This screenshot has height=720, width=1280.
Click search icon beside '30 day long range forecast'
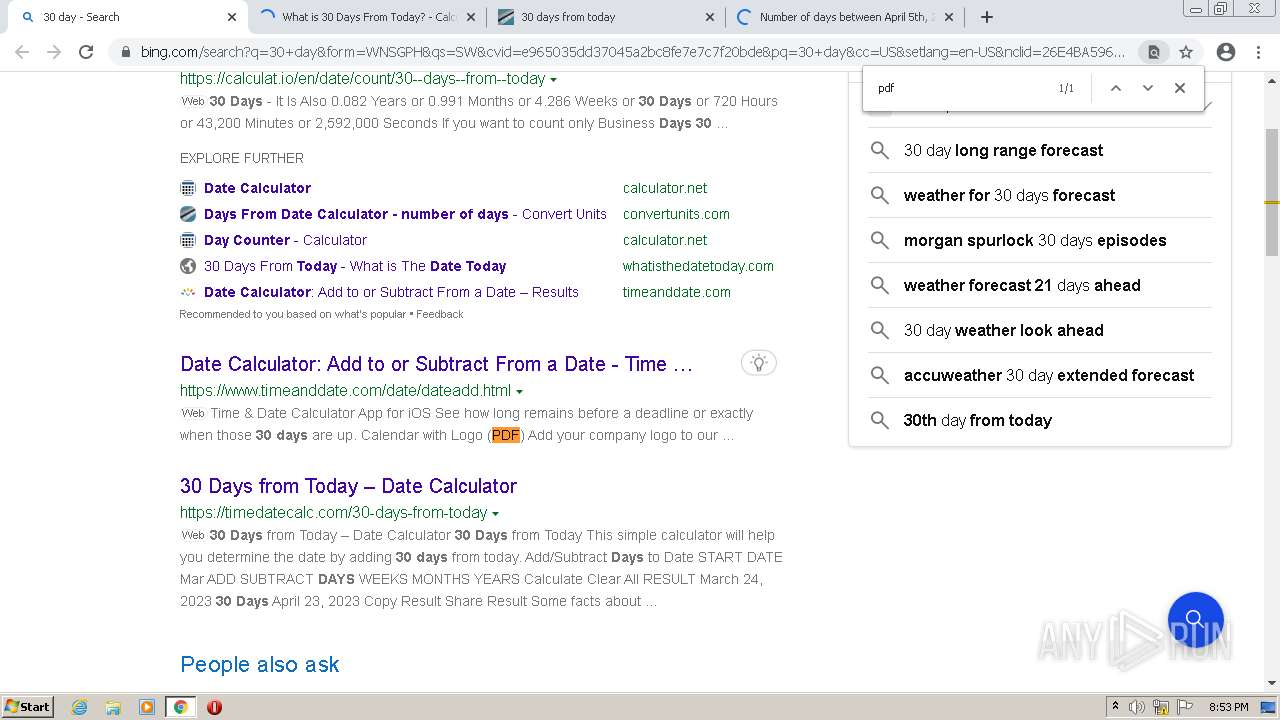point(880,150)
